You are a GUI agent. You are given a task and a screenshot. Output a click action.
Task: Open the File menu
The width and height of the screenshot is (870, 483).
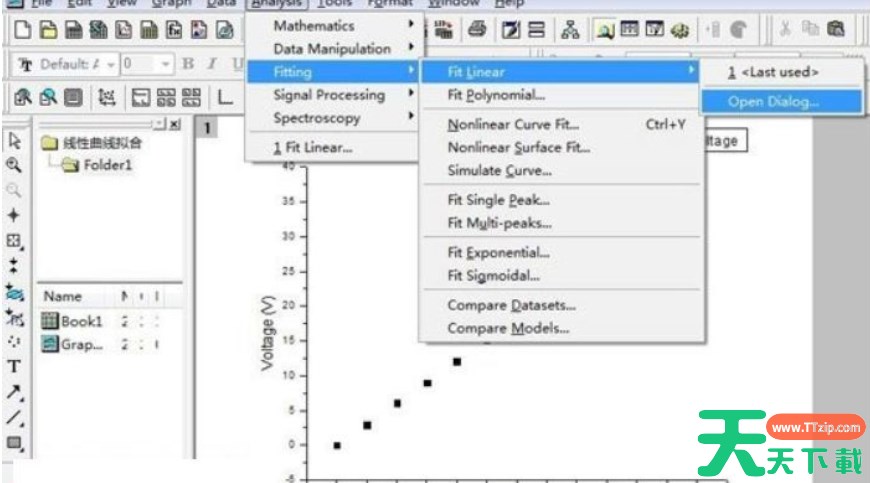point(42,3)
